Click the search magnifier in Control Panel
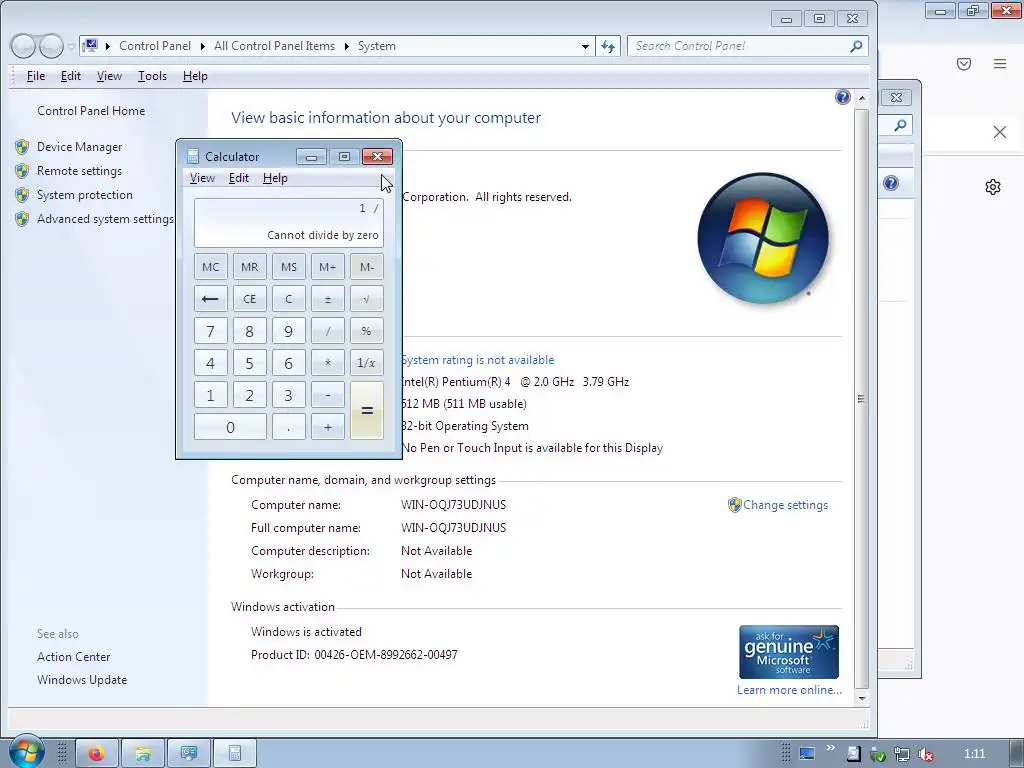The width and height of the screenshot is (1024, 768). pyautogui.click(x=856, y=46)
